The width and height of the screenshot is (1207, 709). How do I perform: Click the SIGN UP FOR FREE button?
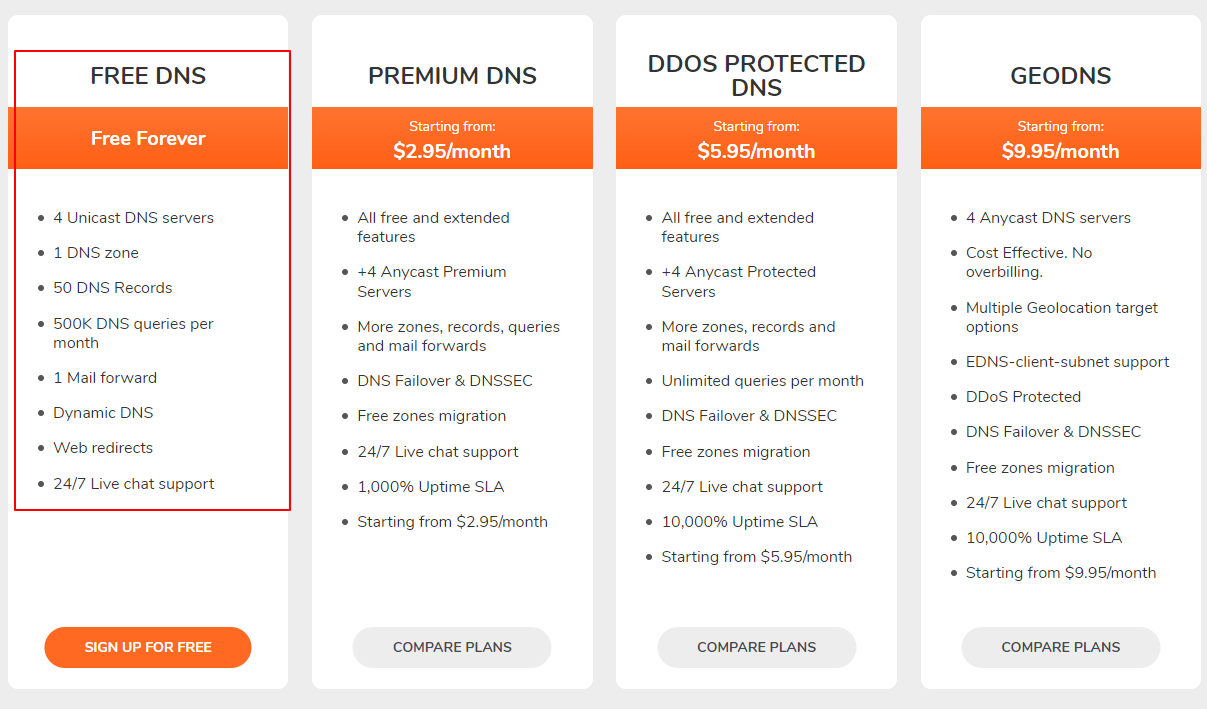tap(148, 647)
